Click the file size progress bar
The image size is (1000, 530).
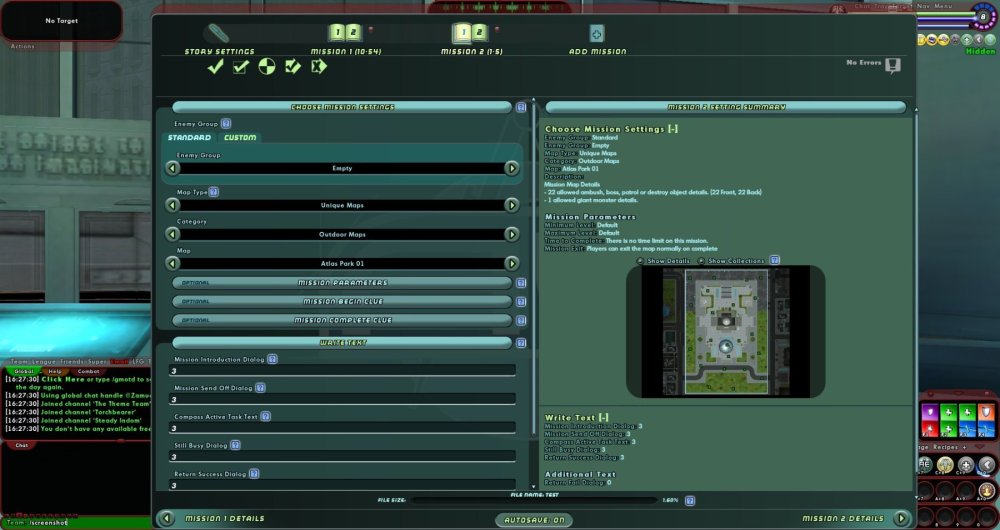tap(533, 501)
